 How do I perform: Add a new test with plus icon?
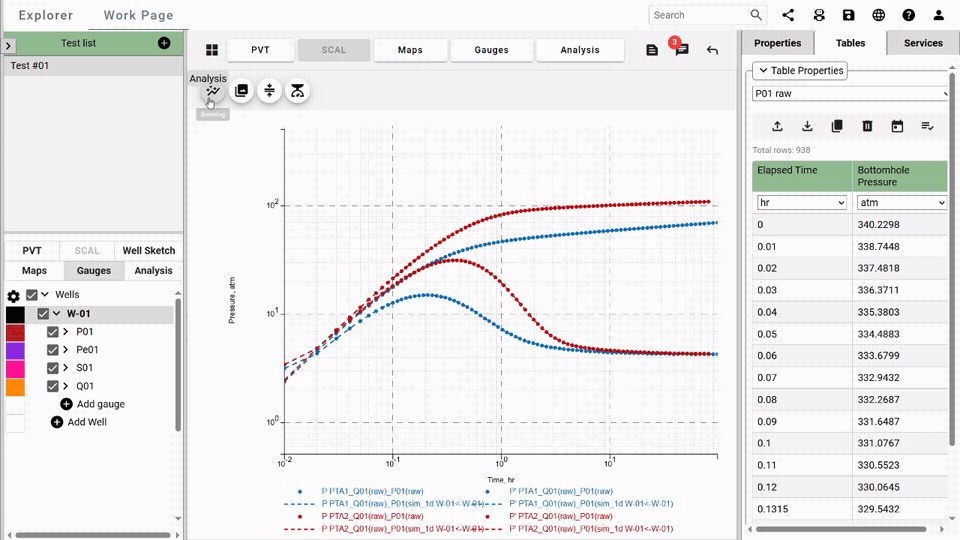point(164,43)
